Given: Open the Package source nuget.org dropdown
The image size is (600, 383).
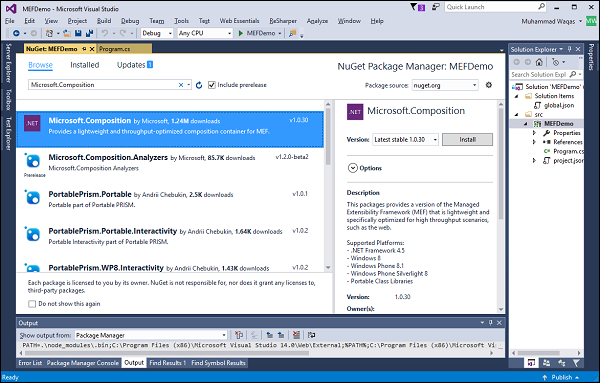Looking at the screenshot, I should pos(445,85).
